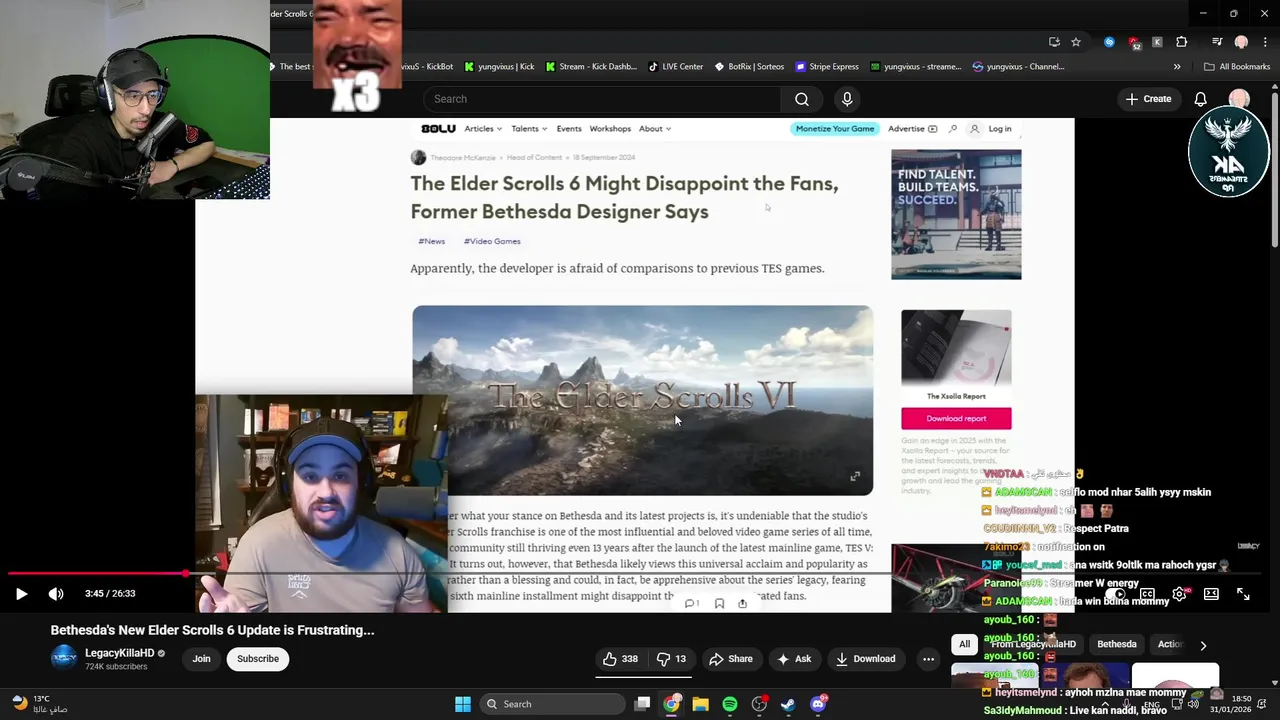The image size is (1280, 720).
Task: Open the taskbar weather widget showing 13°C
Action: [x=40, y=704]
